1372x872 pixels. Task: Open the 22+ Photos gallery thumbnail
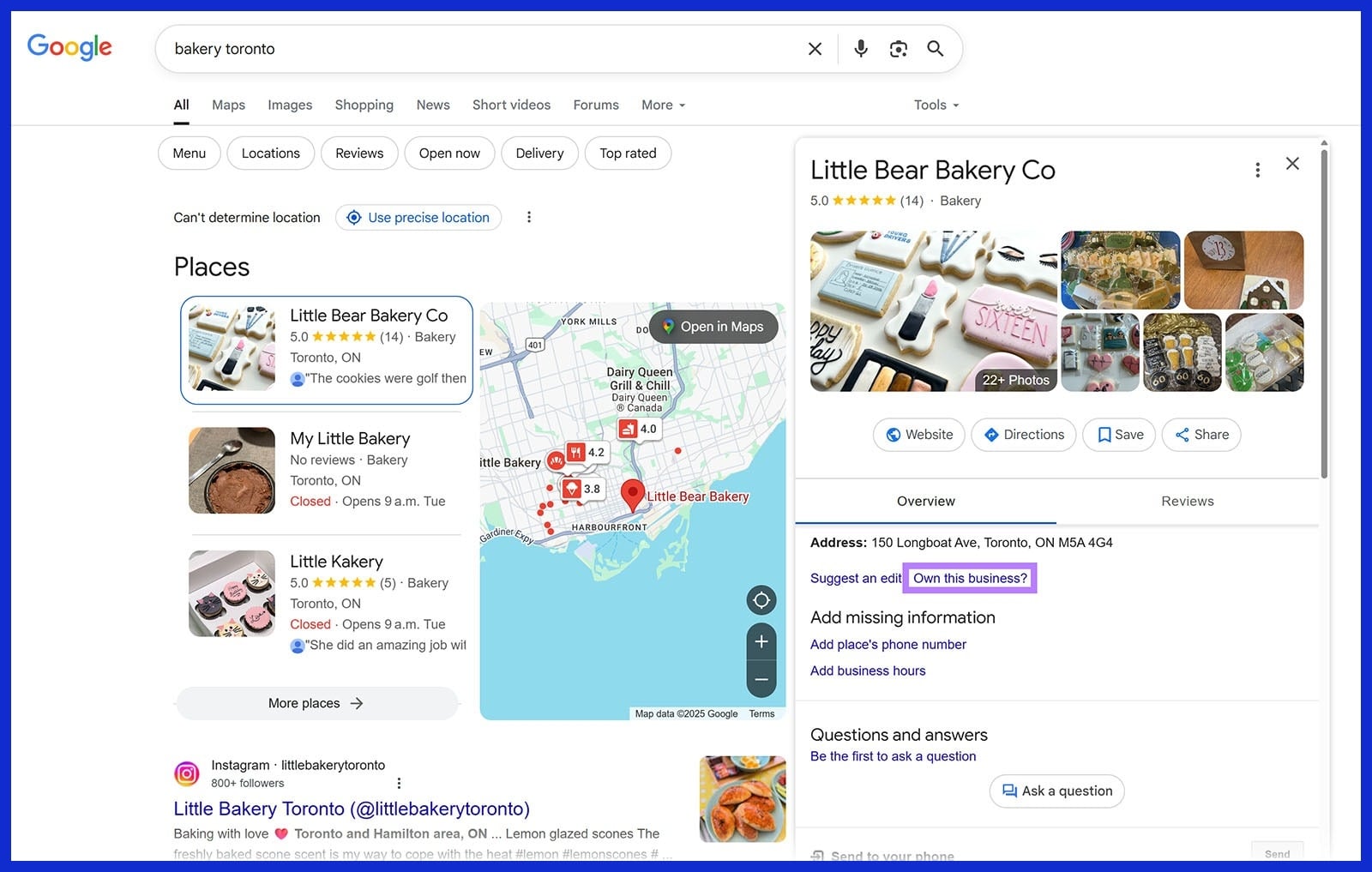coord(1015,379)
